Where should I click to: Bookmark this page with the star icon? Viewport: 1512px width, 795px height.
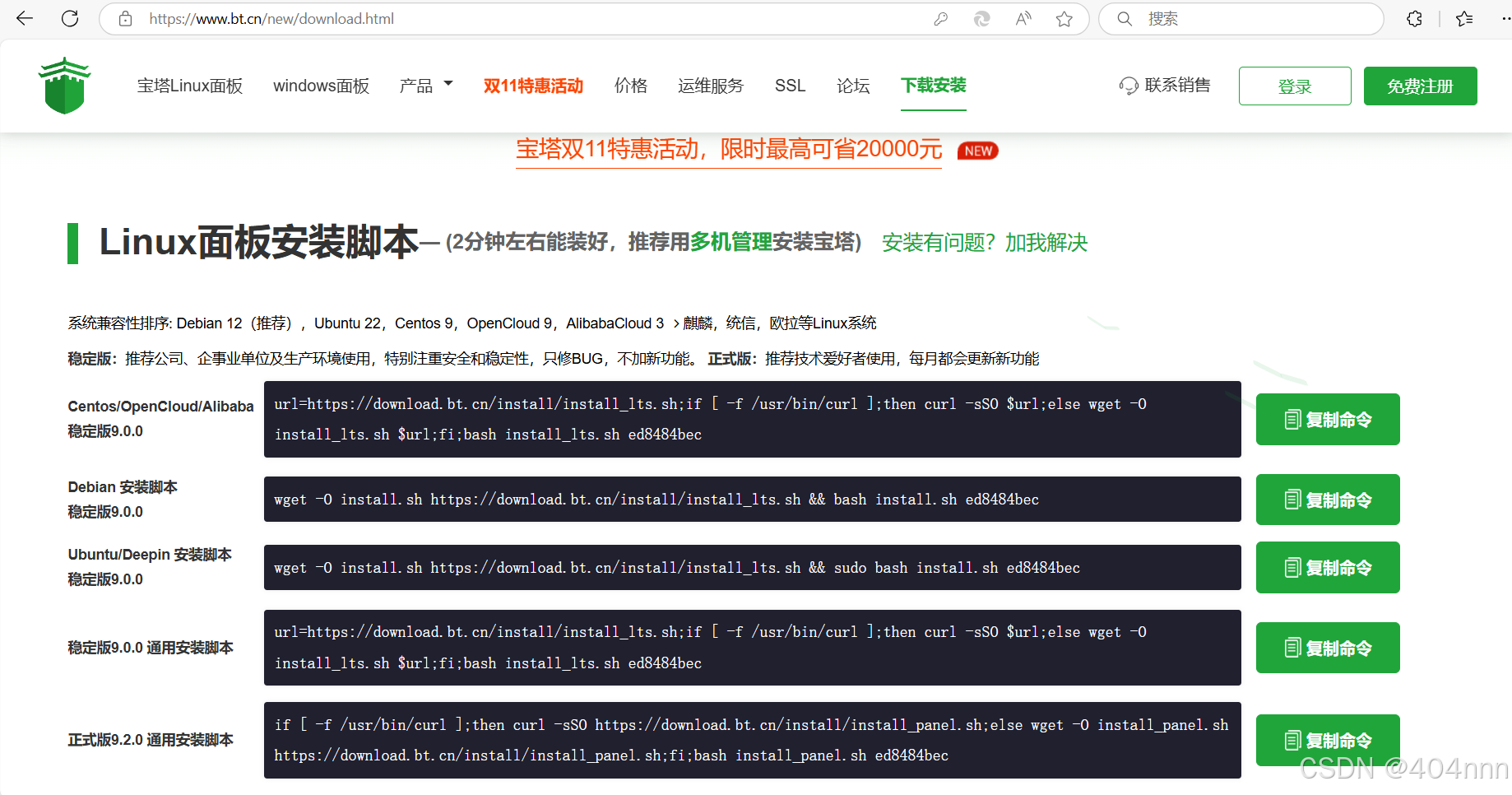(x=1064, y=19)
